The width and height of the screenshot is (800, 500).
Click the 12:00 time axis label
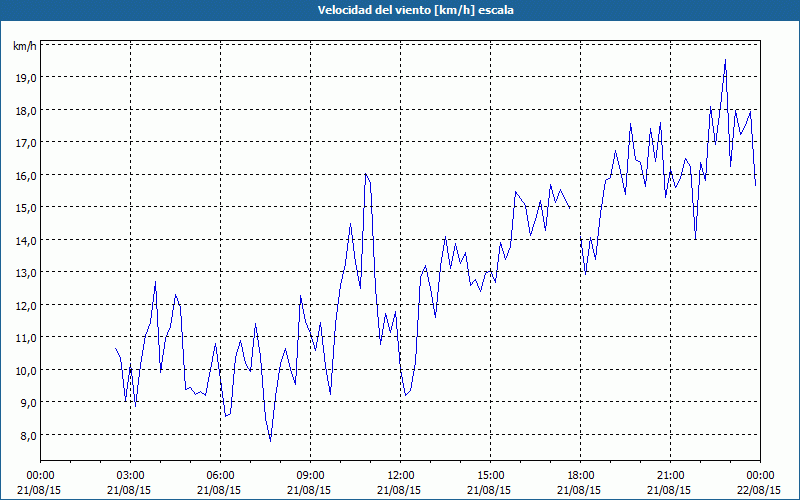tap(401, 476)
